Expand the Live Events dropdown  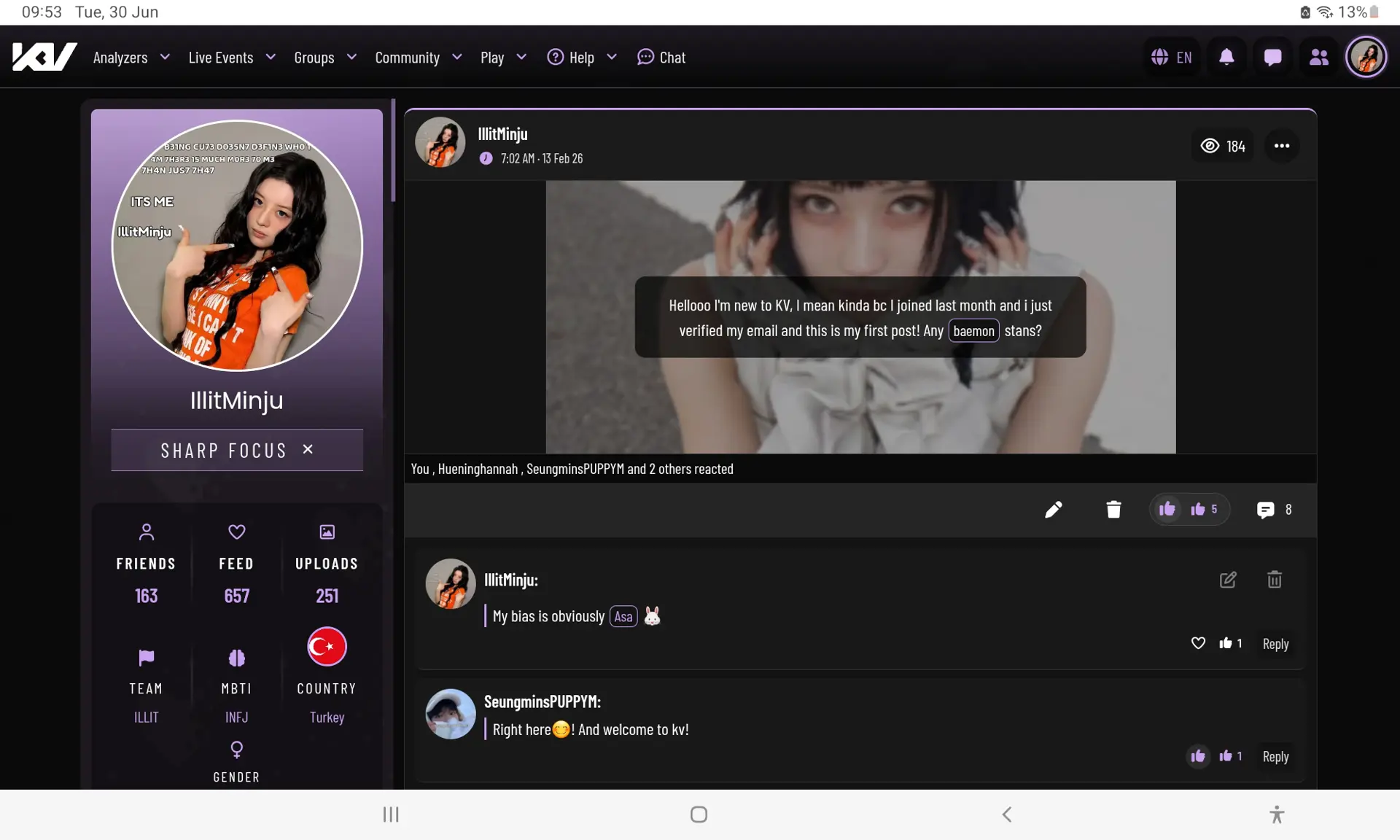[x=232, y=58]
